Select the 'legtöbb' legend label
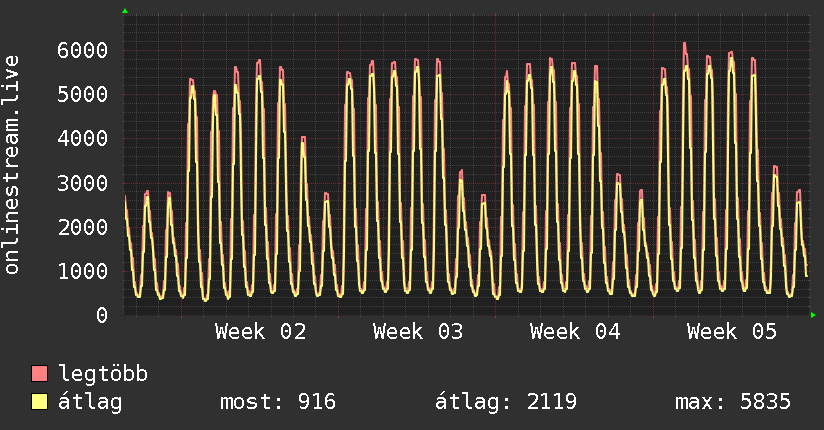The width and height of the screenshot is (824, 430). (103, 374)
